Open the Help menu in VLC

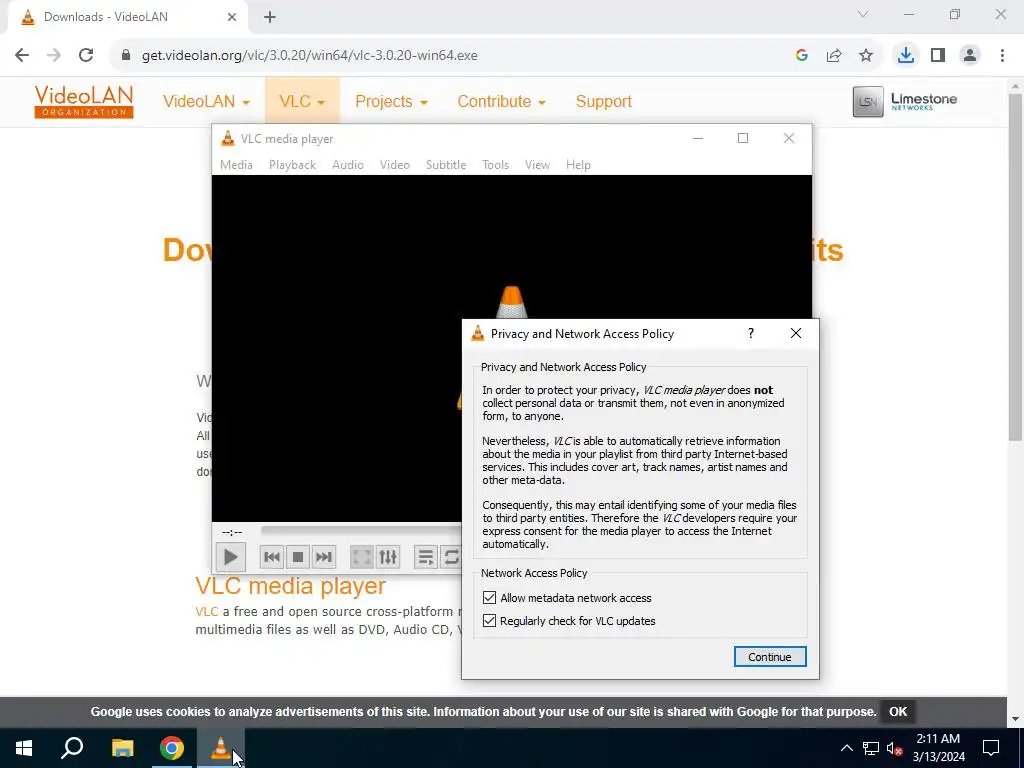(x=578, y=165)
